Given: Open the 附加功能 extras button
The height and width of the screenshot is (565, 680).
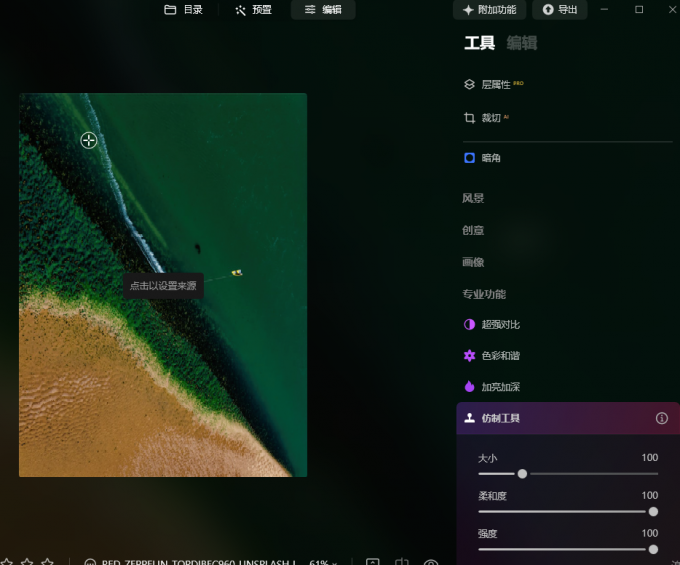Looking at the screenshot, I should pyautogui.click(x=489, y=10).
